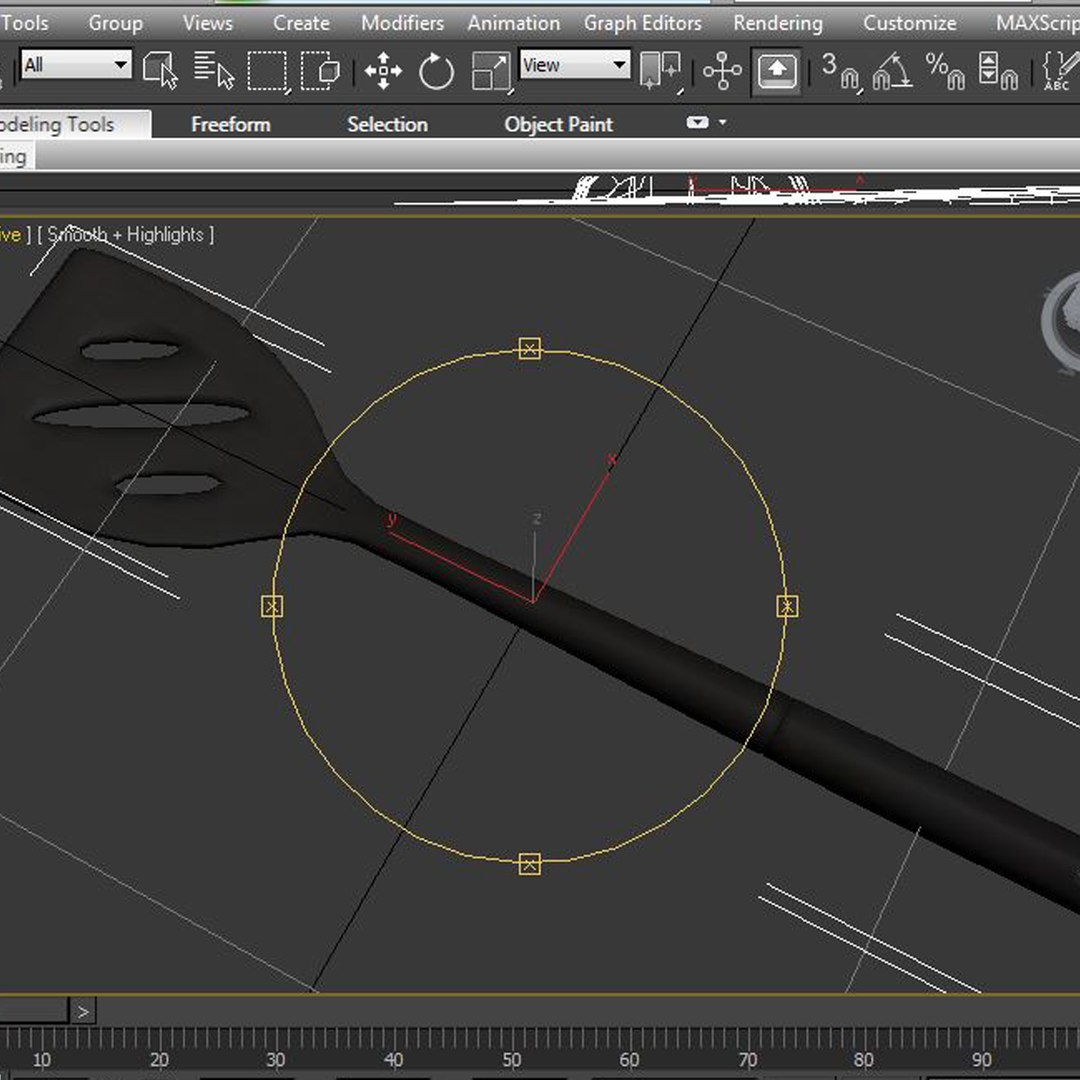Click the top handle of the circle

click(x=529, y=349)
